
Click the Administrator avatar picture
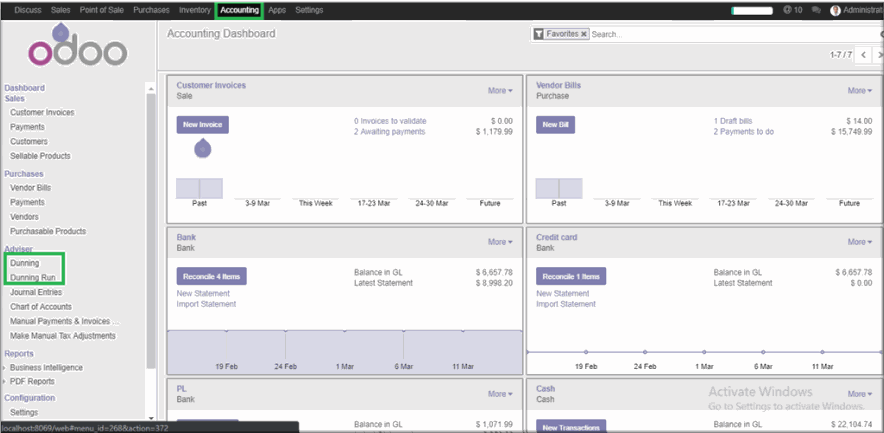[x=836, y=10]
